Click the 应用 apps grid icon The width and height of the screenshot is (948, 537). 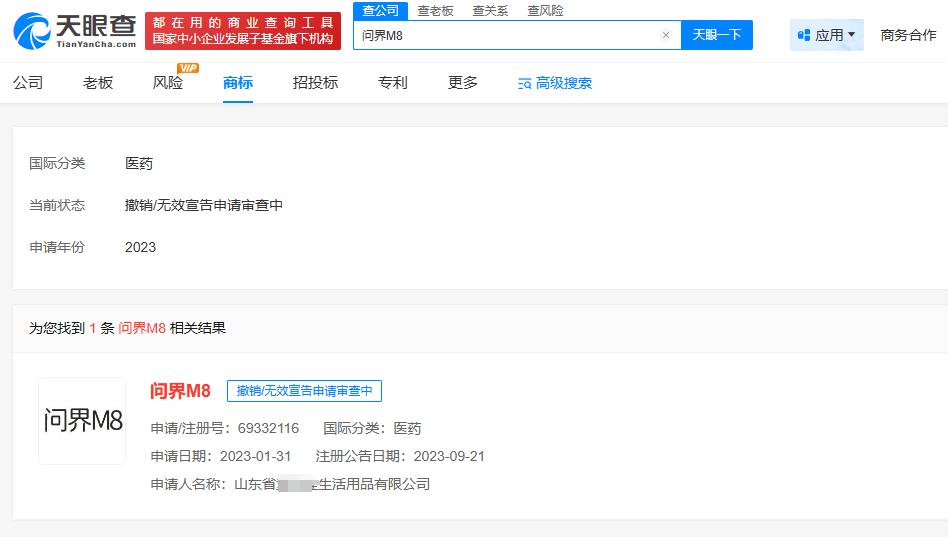click(x=804, y=35)
